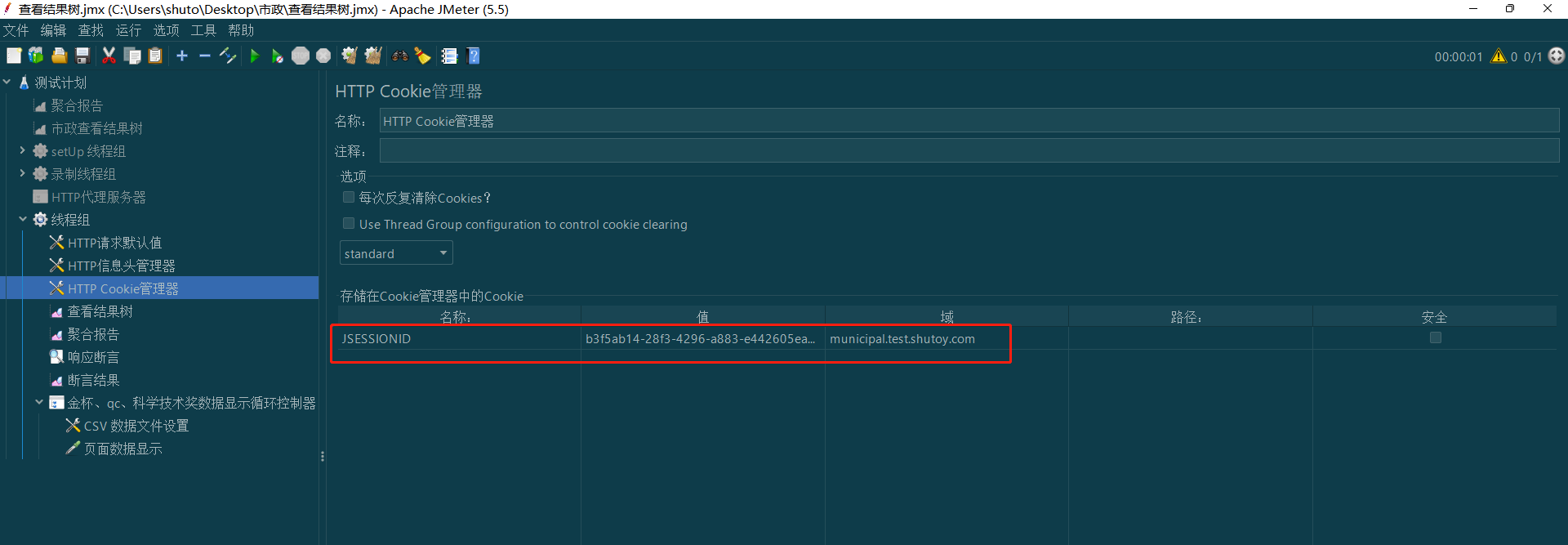Collapse the 线程组 node

23,220
